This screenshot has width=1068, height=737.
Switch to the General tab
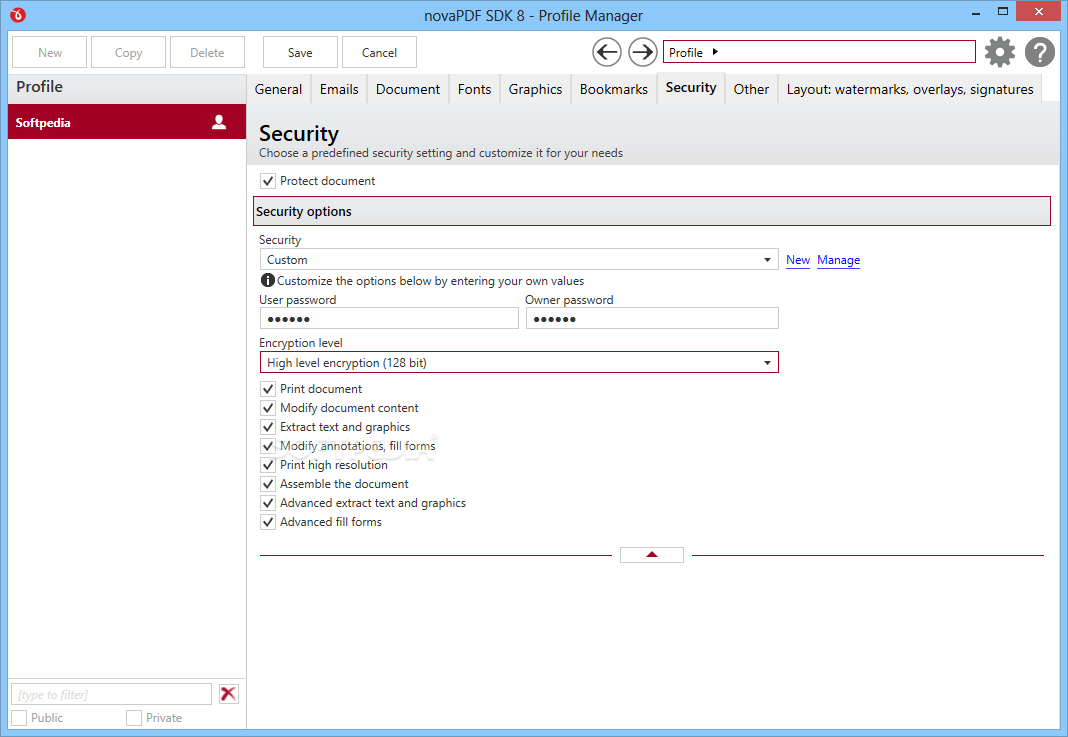278,89
